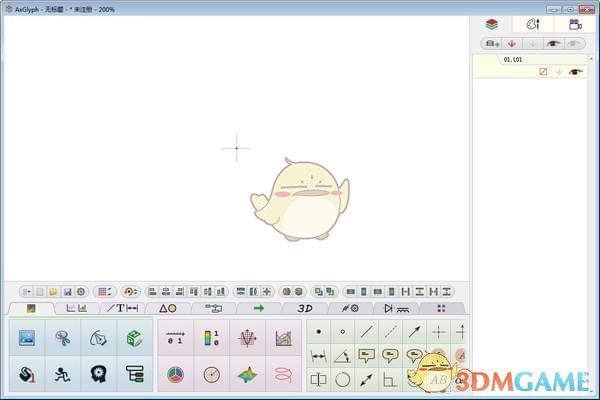This screenshot has width=600, height=400.
Task: Toggle the grid display button
Action: (x=104, y=292)
